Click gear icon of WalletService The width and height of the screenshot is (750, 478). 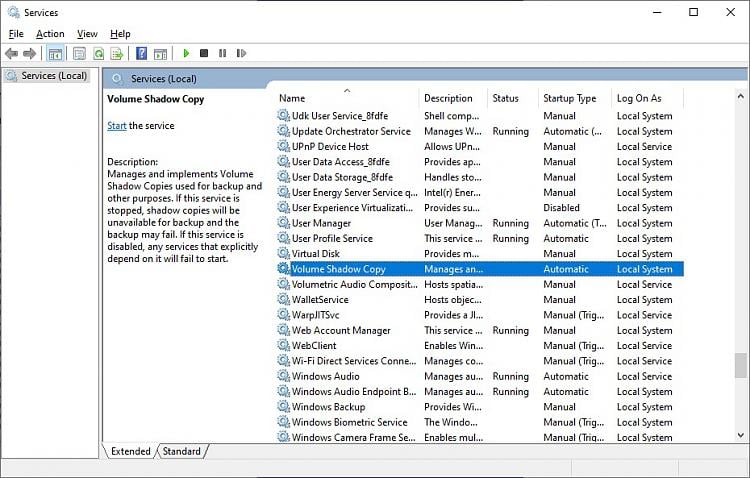[x=284, y=299]
